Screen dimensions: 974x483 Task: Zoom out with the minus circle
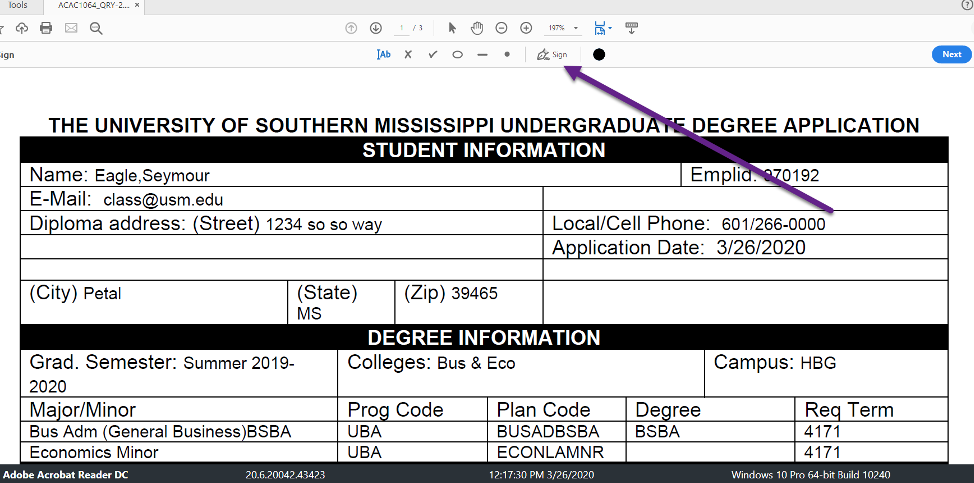501,28
